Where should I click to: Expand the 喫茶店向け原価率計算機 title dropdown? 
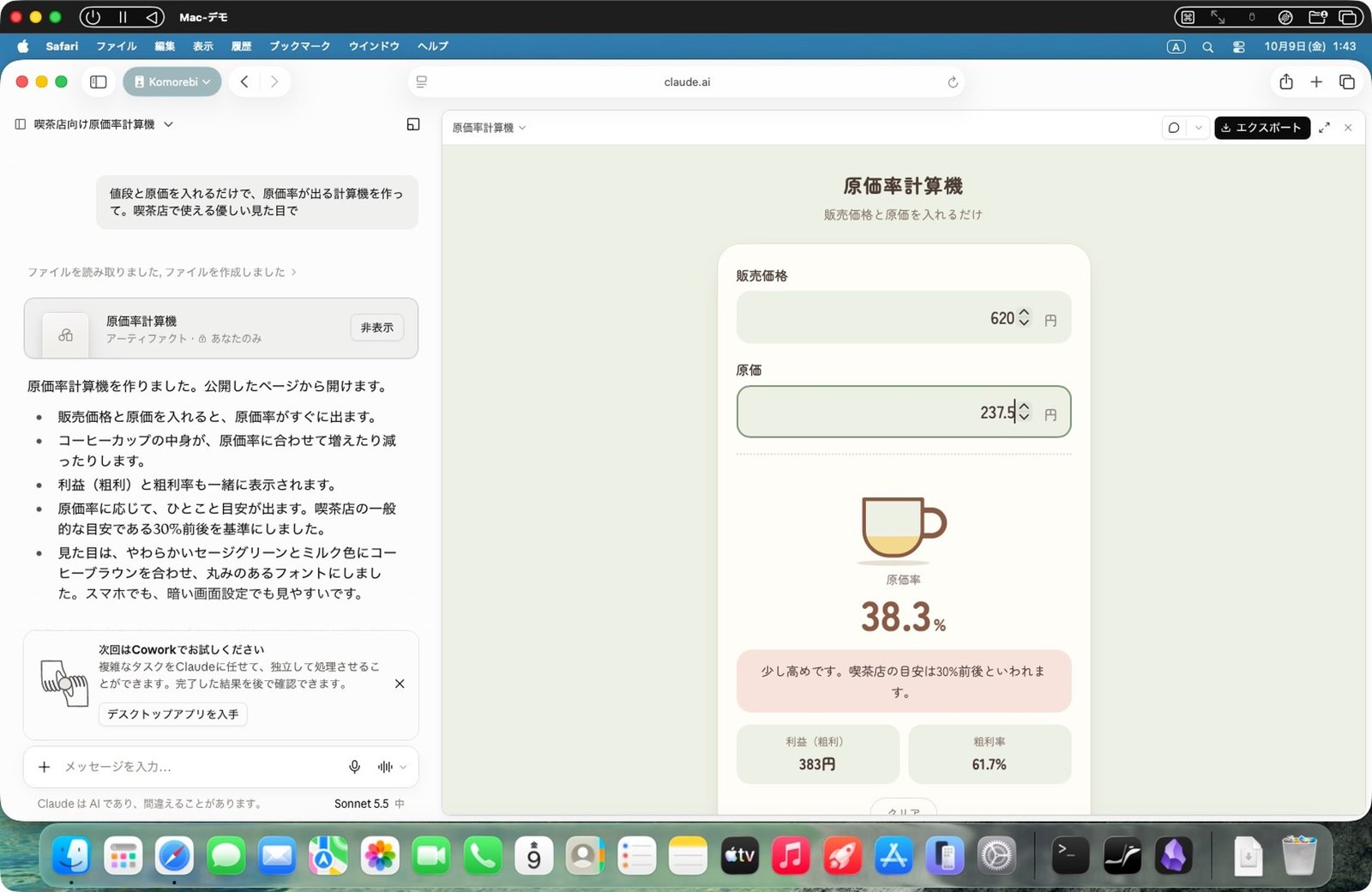click(168, 124)
